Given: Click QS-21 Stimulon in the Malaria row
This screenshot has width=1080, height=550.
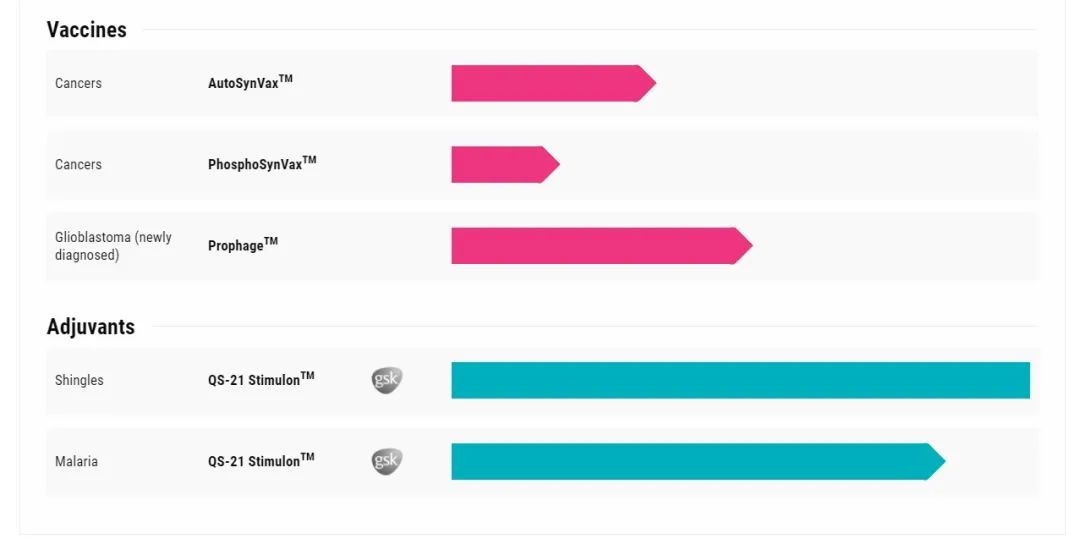Looking at the screenshot, I should (x=261, y=461).
